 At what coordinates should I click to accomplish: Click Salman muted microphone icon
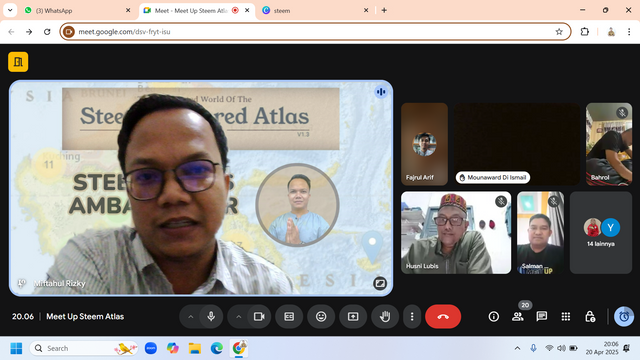(554, 201)
